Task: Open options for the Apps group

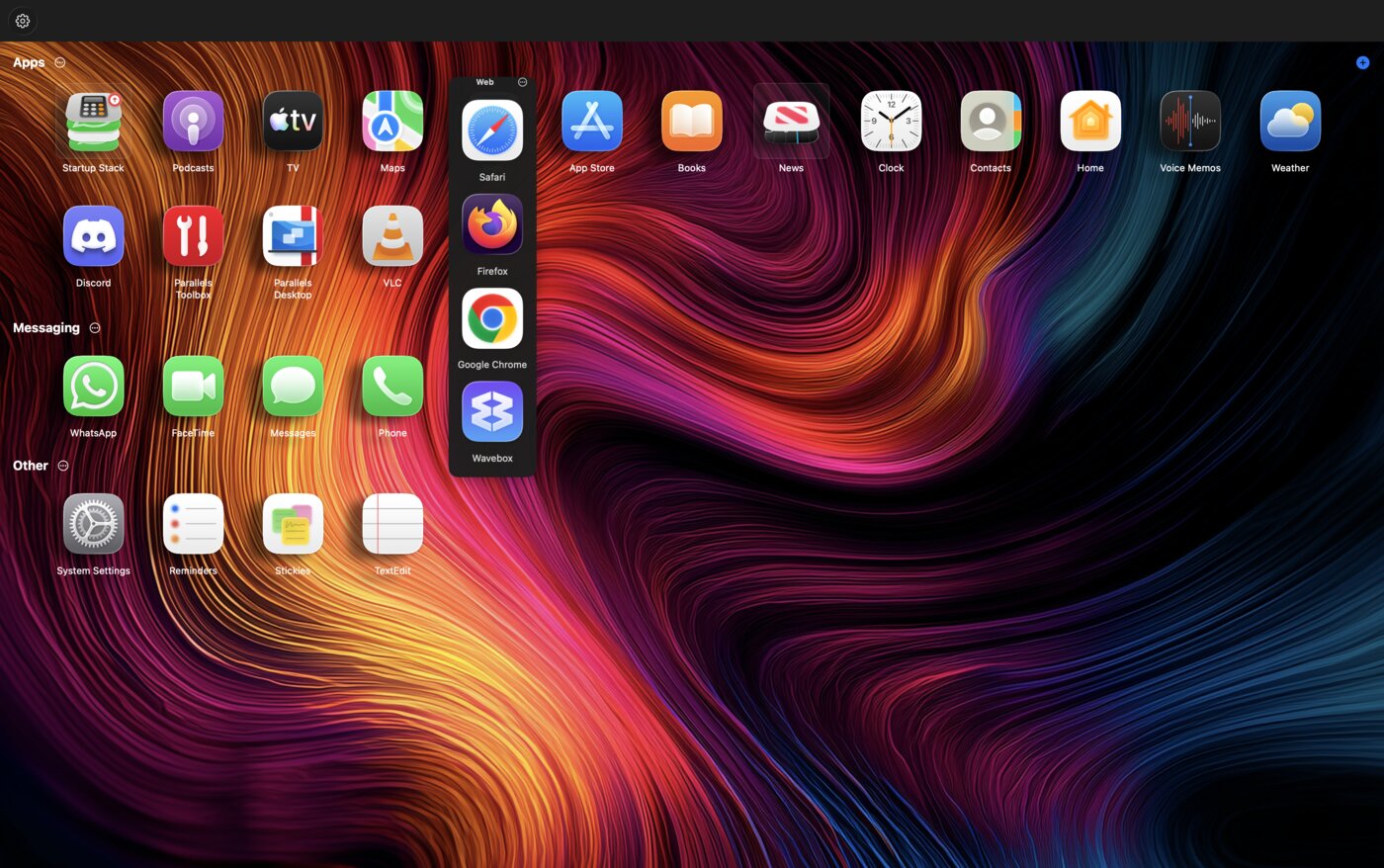Action: pos(60,62)
